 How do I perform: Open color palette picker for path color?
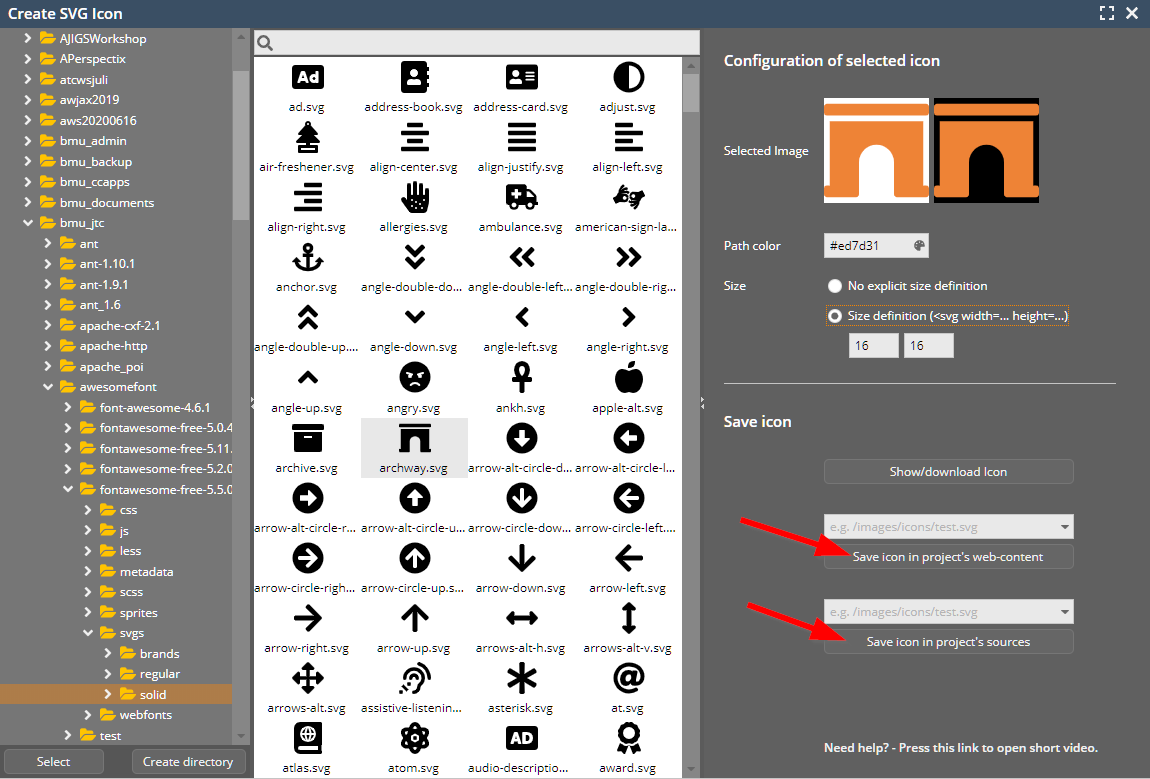point(920,246)
